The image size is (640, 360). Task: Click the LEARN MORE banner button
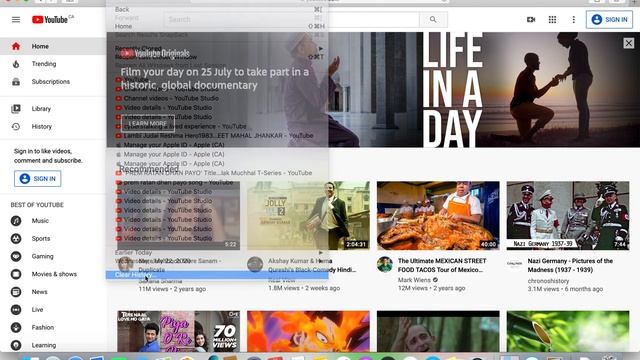point(148,123)
